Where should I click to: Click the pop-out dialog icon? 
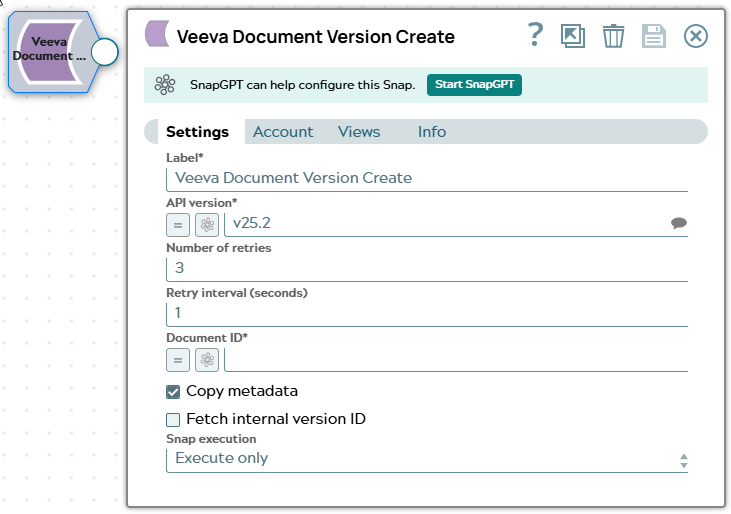tap(573, 36)
